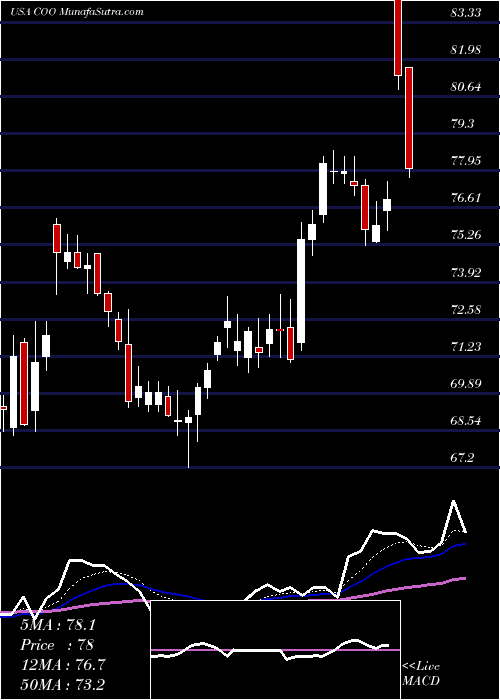The width and height of the screenshot is (500, 700).
Task: Click the 75.26 price axis label
Action: (x=466, y=235)
